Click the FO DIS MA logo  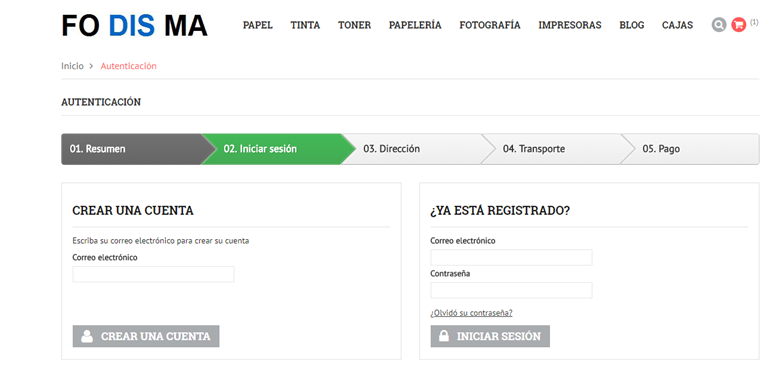134,25
